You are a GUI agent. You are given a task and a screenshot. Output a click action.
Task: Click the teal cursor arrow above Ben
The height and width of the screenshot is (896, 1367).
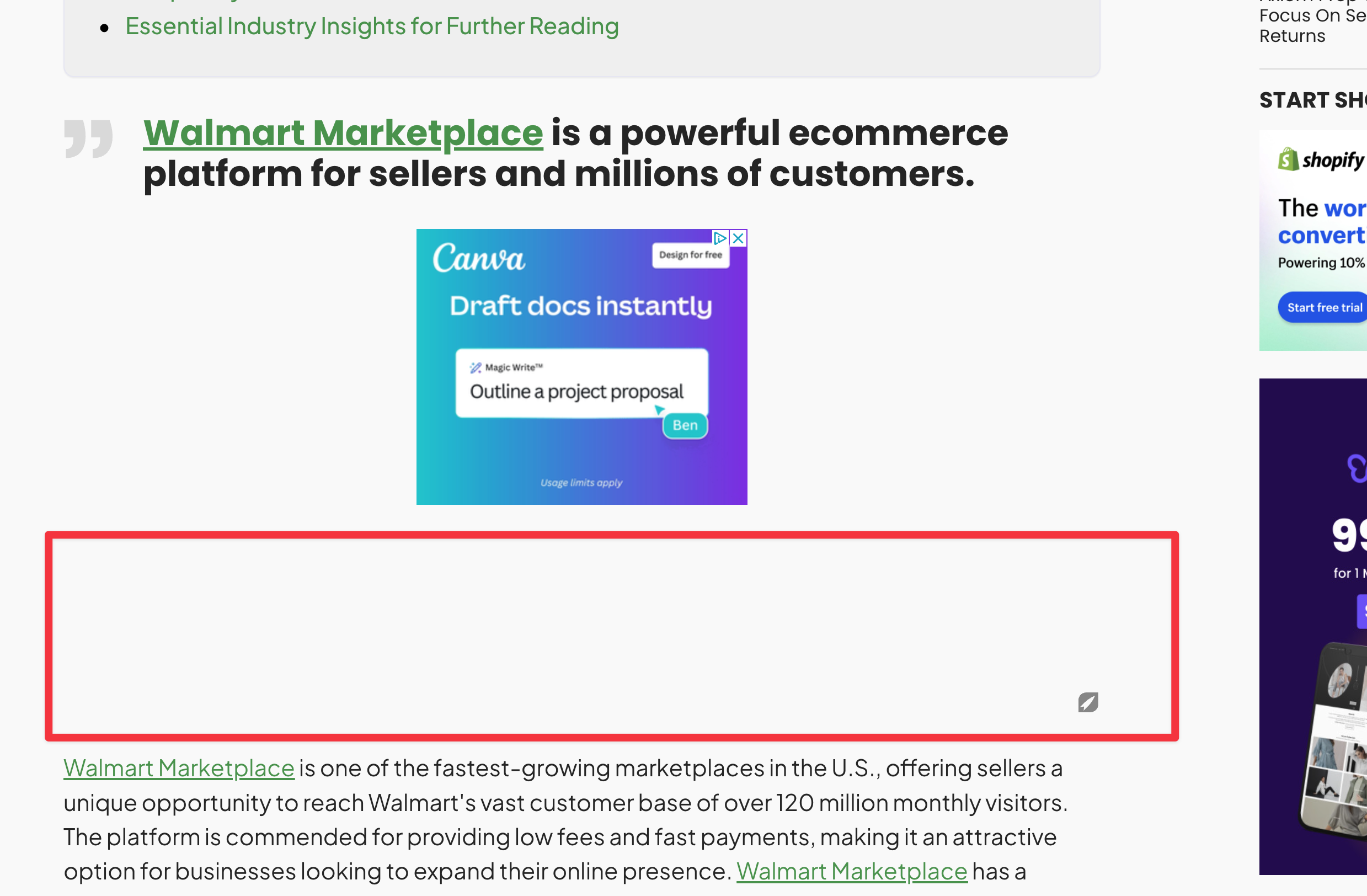(659, 409)
